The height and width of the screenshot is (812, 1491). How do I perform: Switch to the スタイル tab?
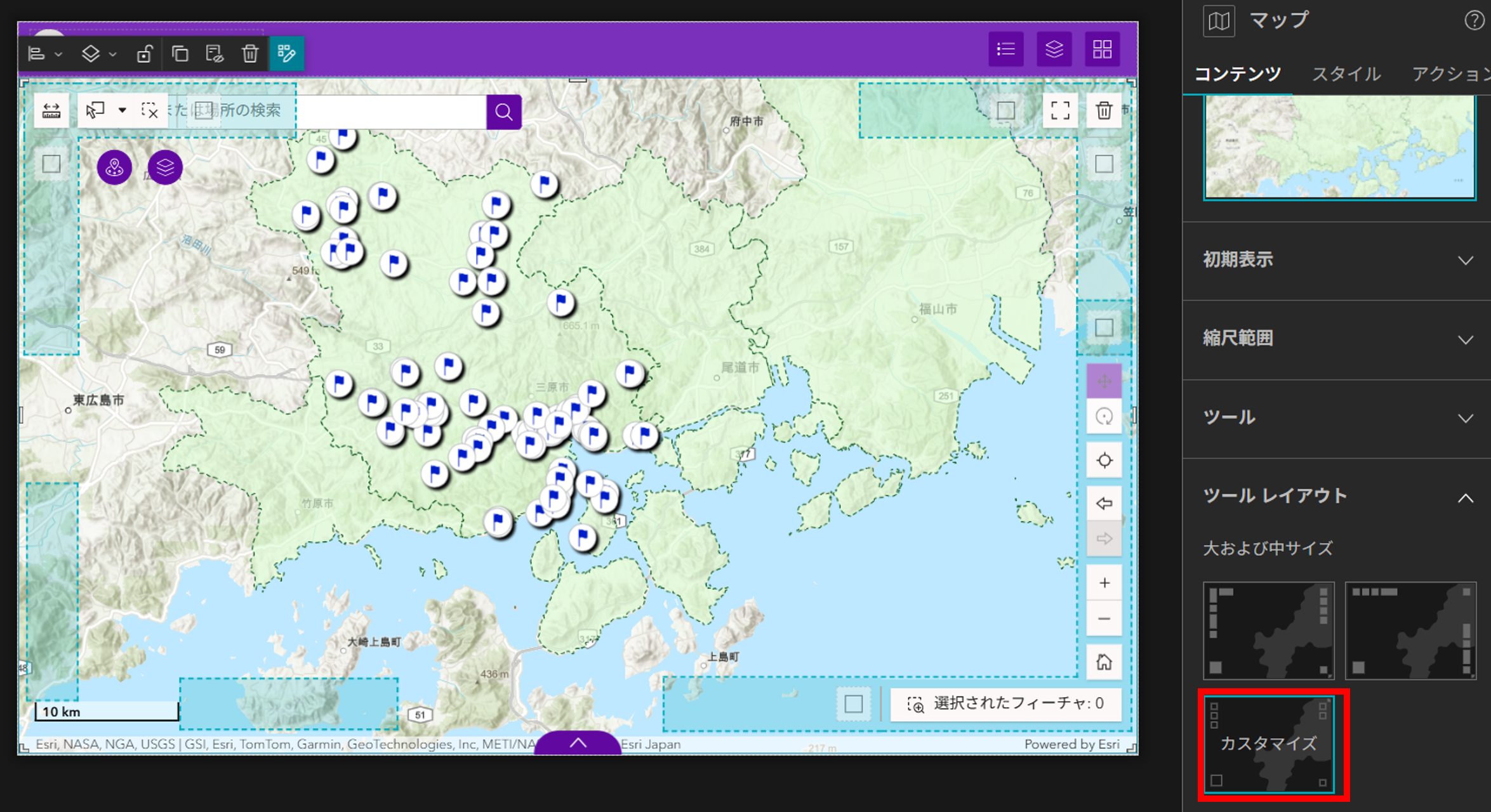tap(1346, 74)
